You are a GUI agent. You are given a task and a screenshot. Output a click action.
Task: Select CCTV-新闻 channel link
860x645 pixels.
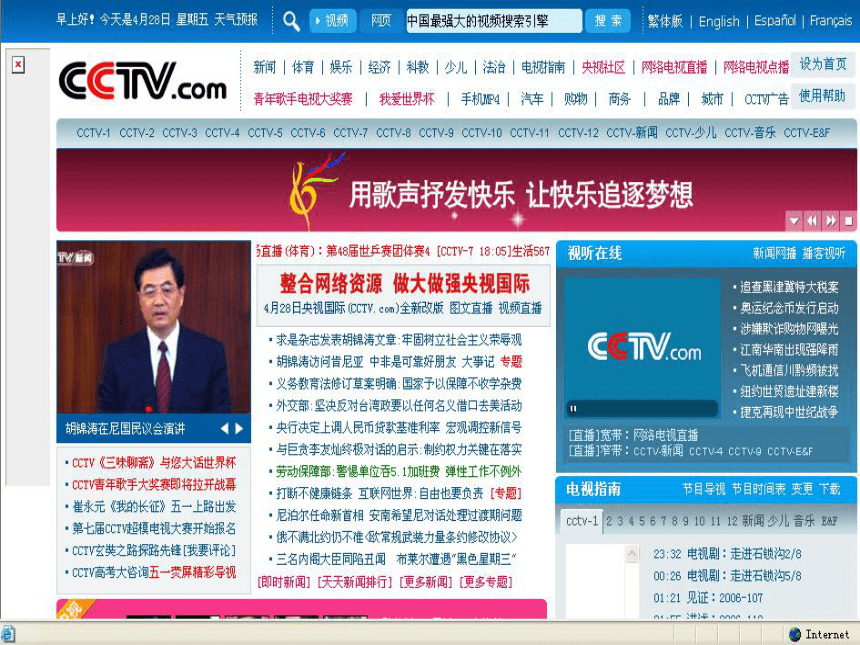pos(632,133)
